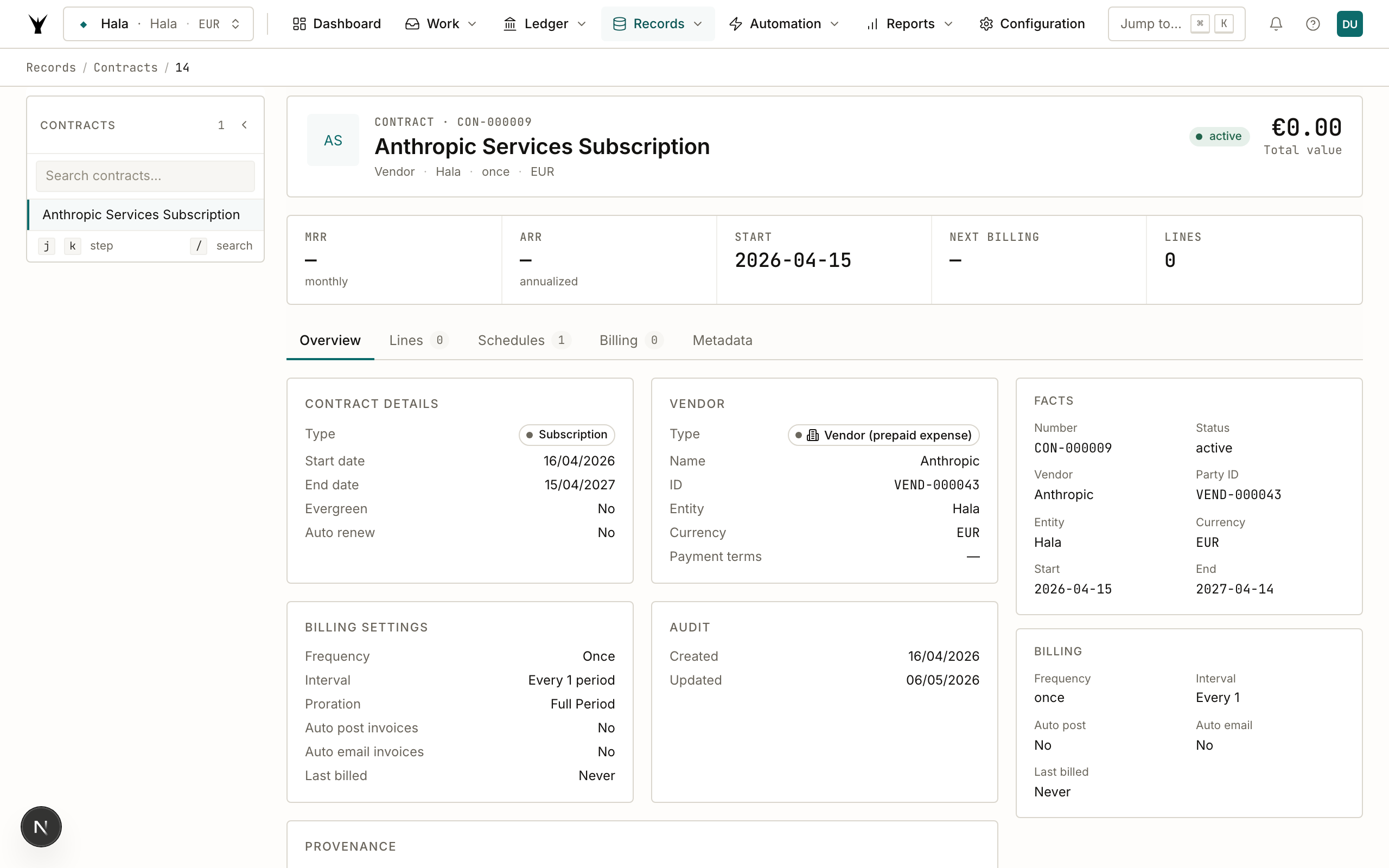Expand the Records menu chevron
Image resolution: width=1389 pixels, height=868 pixels.
[698, 23]
